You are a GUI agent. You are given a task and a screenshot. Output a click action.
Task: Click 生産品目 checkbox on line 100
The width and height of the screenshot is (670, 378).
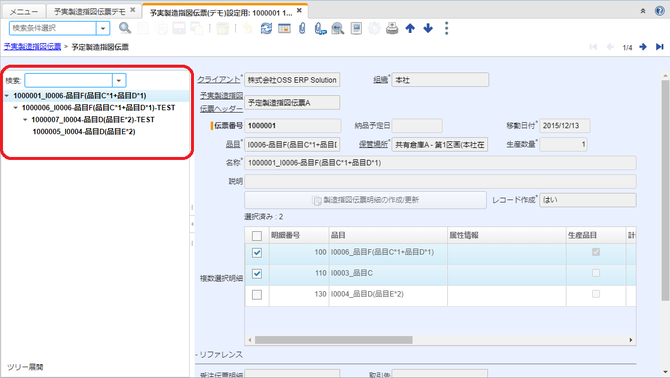(x=596, y=252)
